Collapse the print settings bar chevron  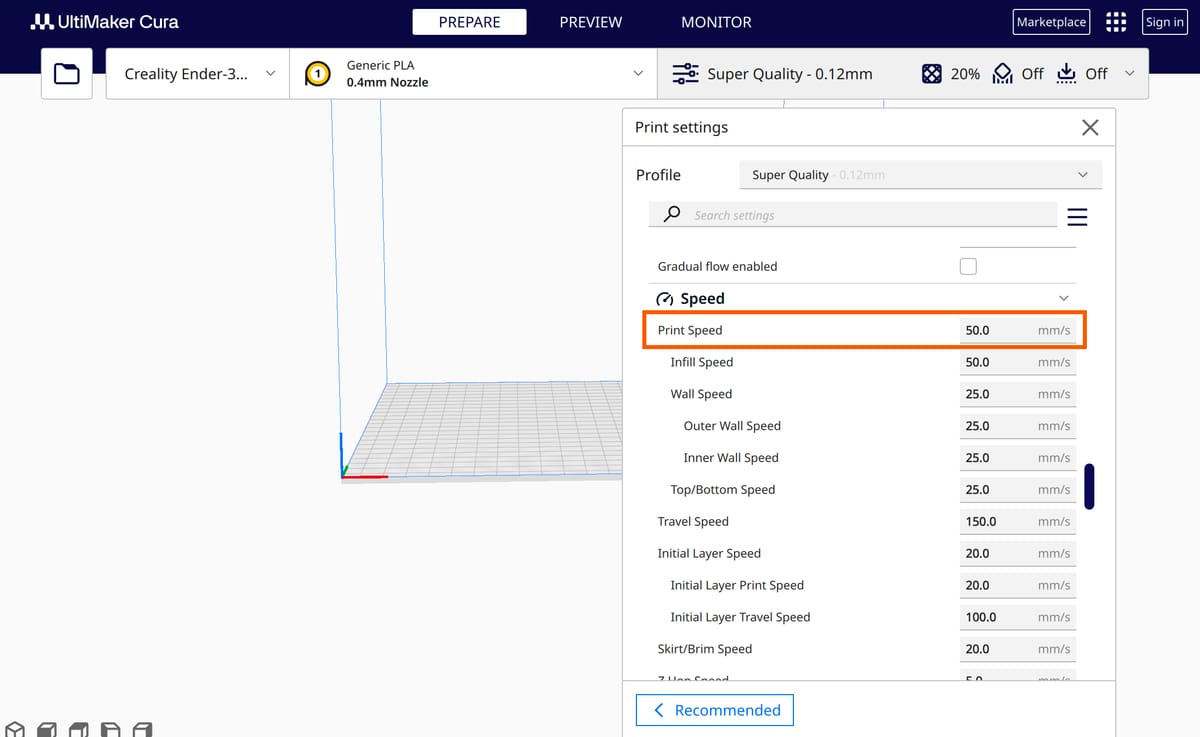click(x=1130, y=73)
